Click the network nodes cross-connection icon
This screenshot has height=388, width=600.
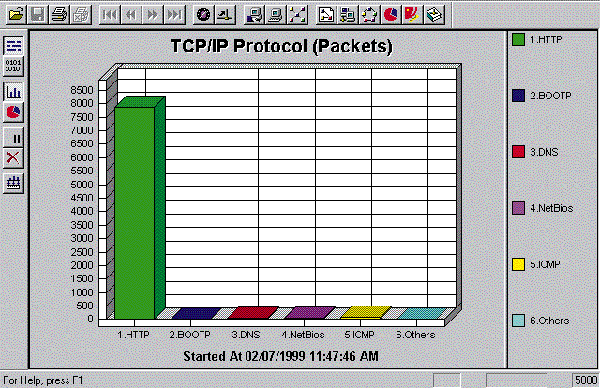click(x=297, y=15)
